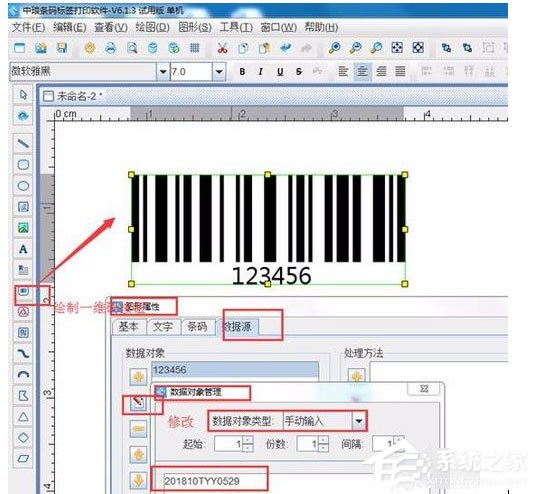This screenshot has width=536, height=494.
Task: Open the 查看(V) menu
Action: point(111,27)
